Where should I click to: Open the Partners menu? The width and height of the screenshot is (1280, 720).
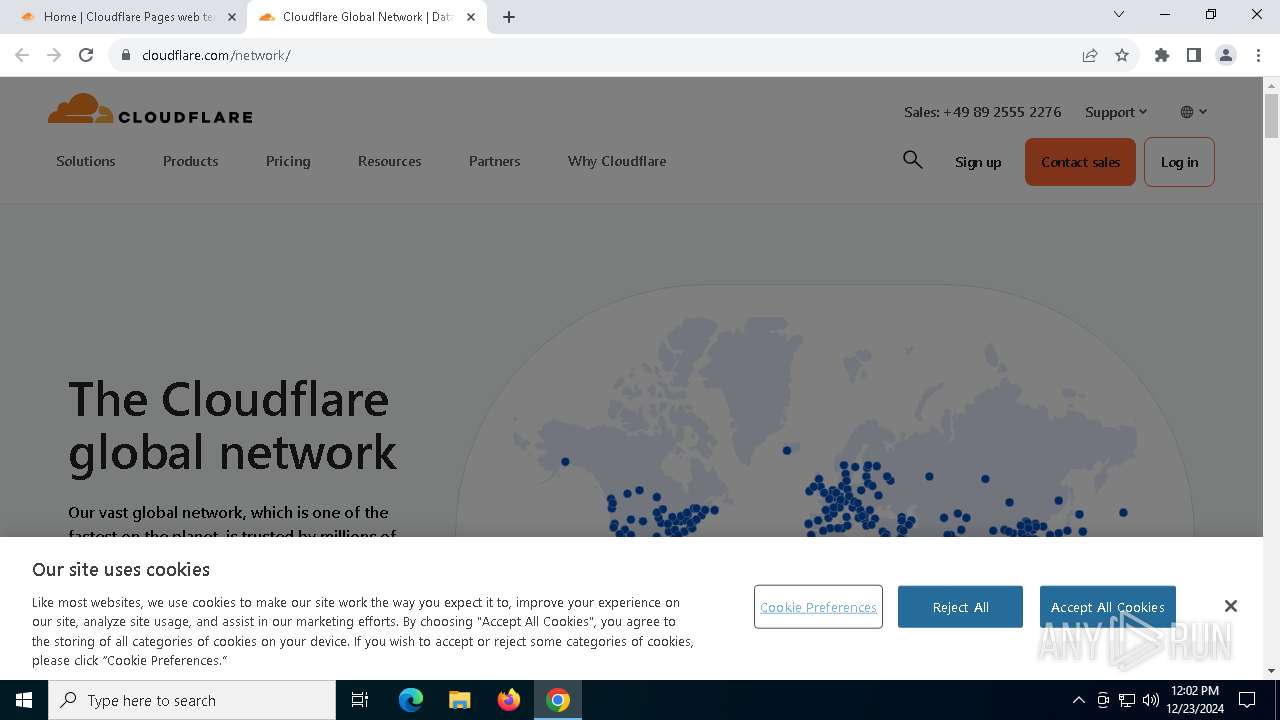(x=494, y=161)
